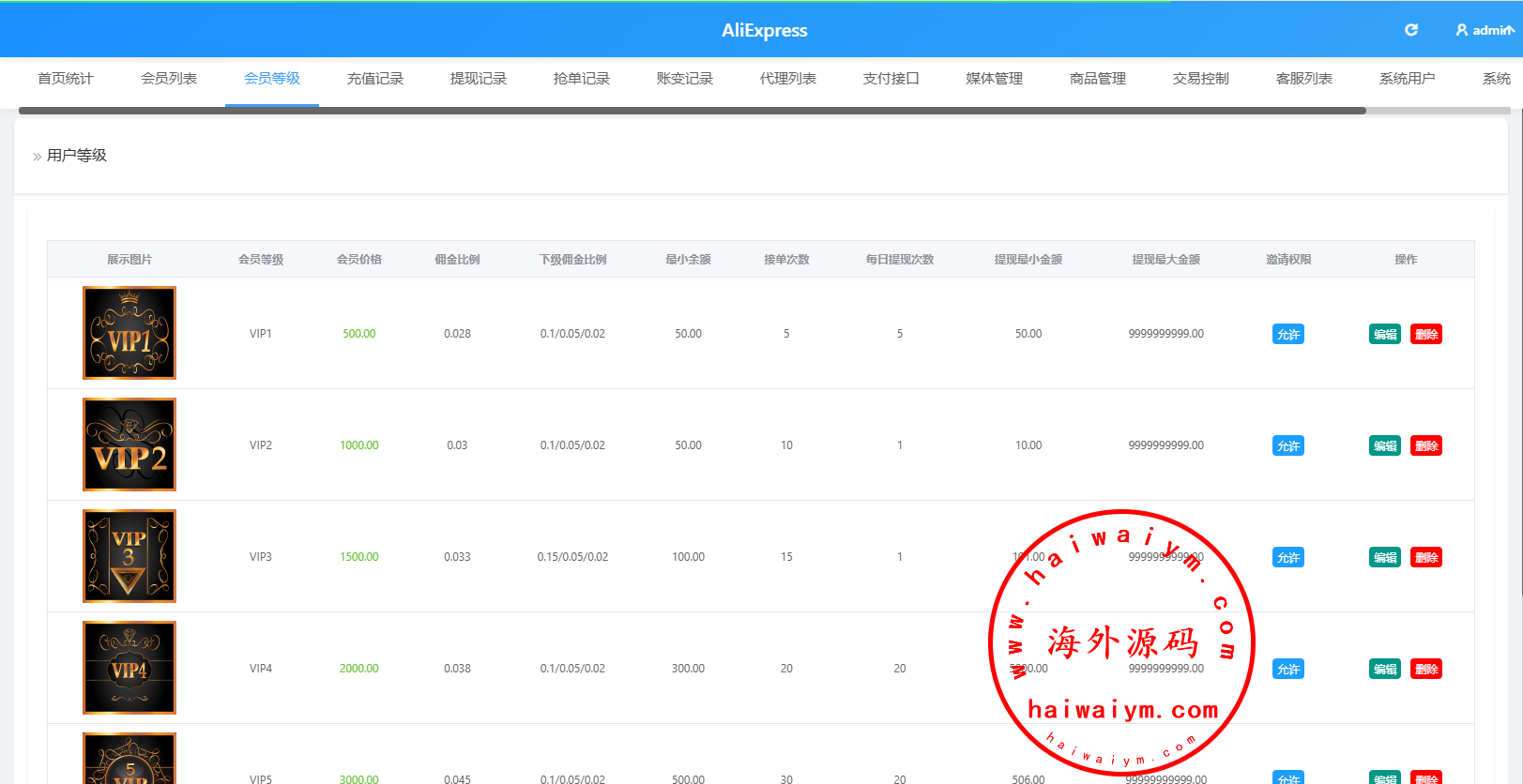The image size is (1523, 784).
Task: Click the VIP2 level name cell
Action: [x=261, y=445]
